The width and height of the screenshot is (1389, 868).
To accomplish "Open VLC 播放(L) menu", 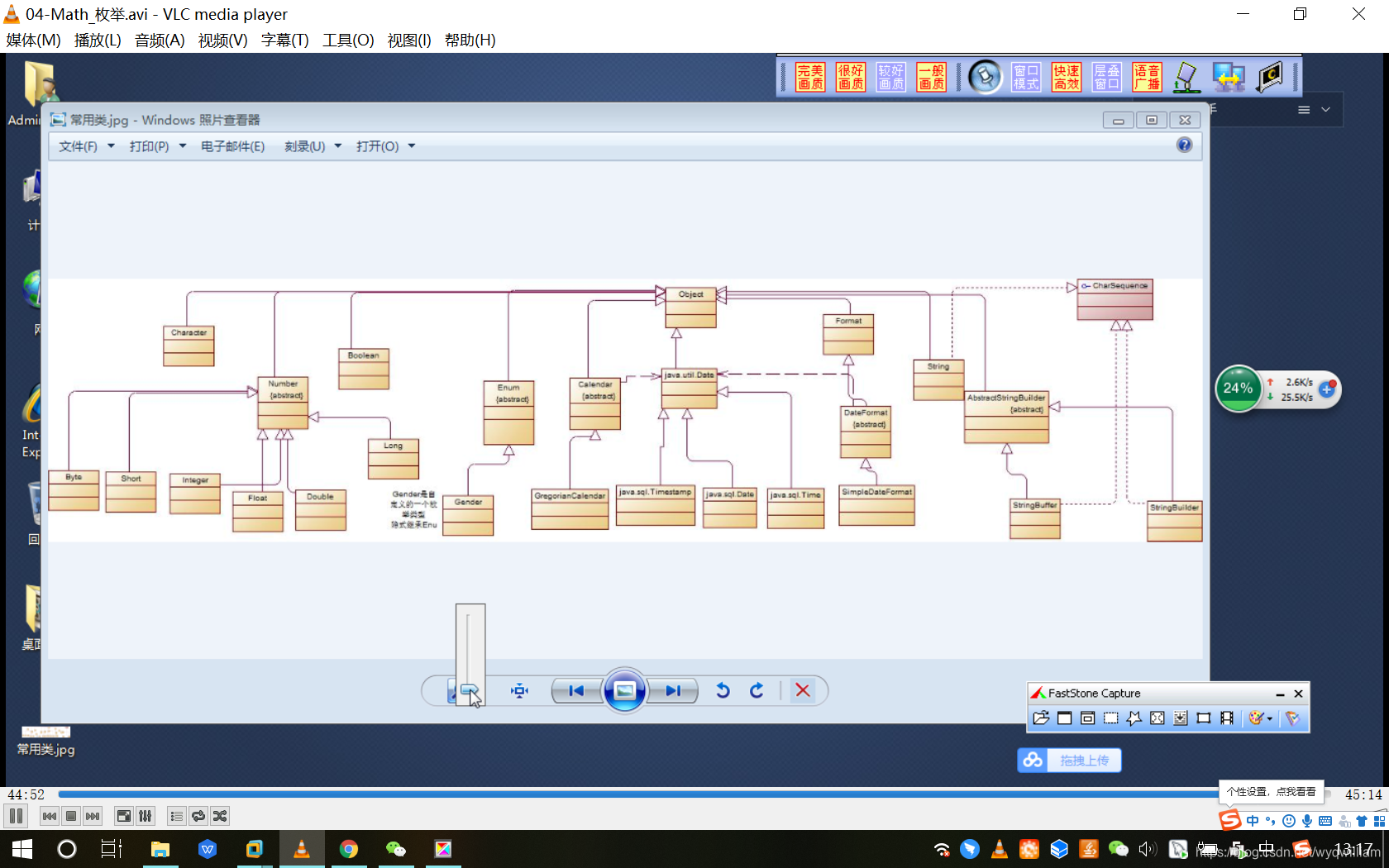I will tap(98, 40).
